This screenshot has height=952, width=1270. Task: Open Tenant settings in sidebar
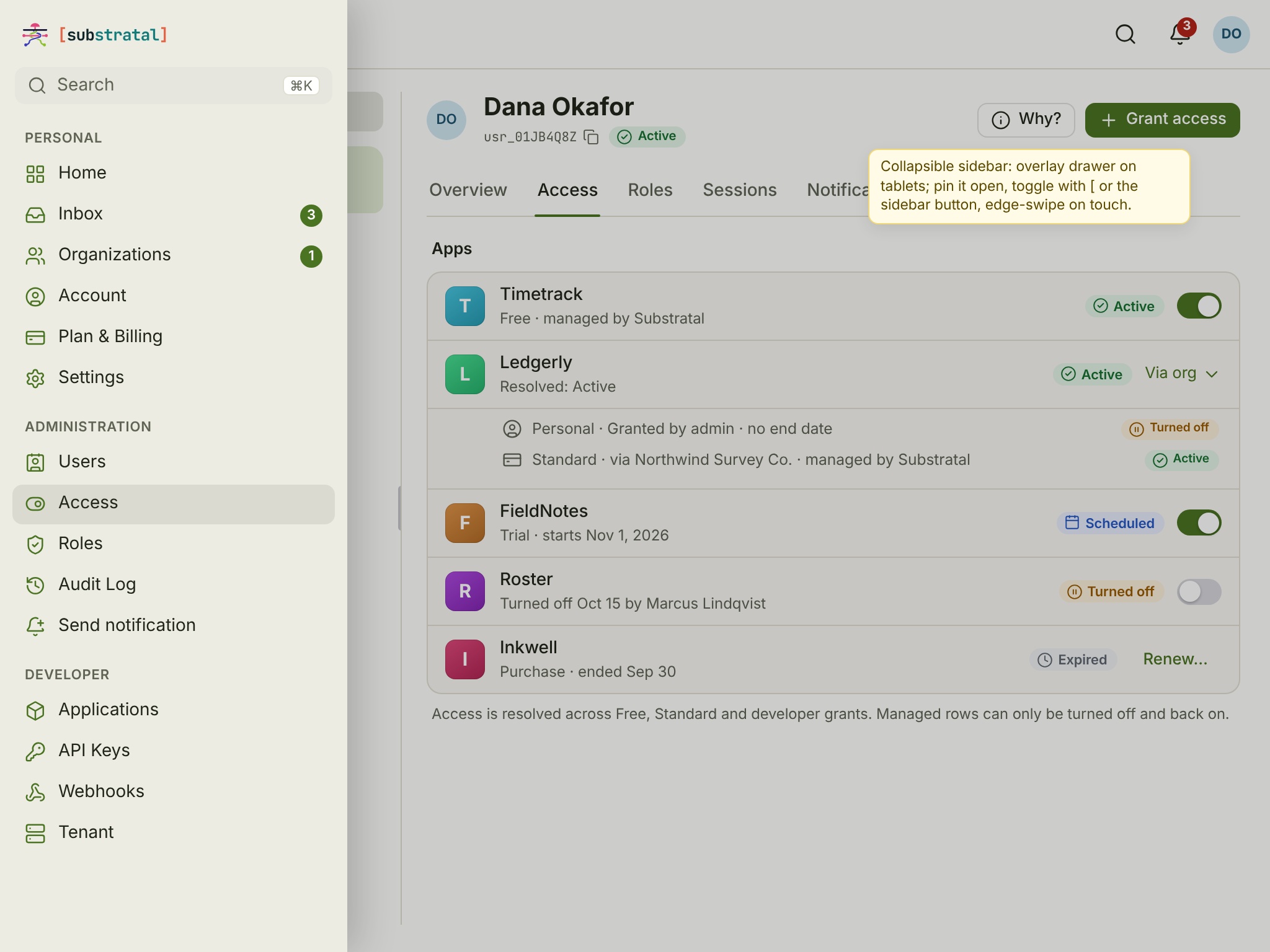(174, 832)
